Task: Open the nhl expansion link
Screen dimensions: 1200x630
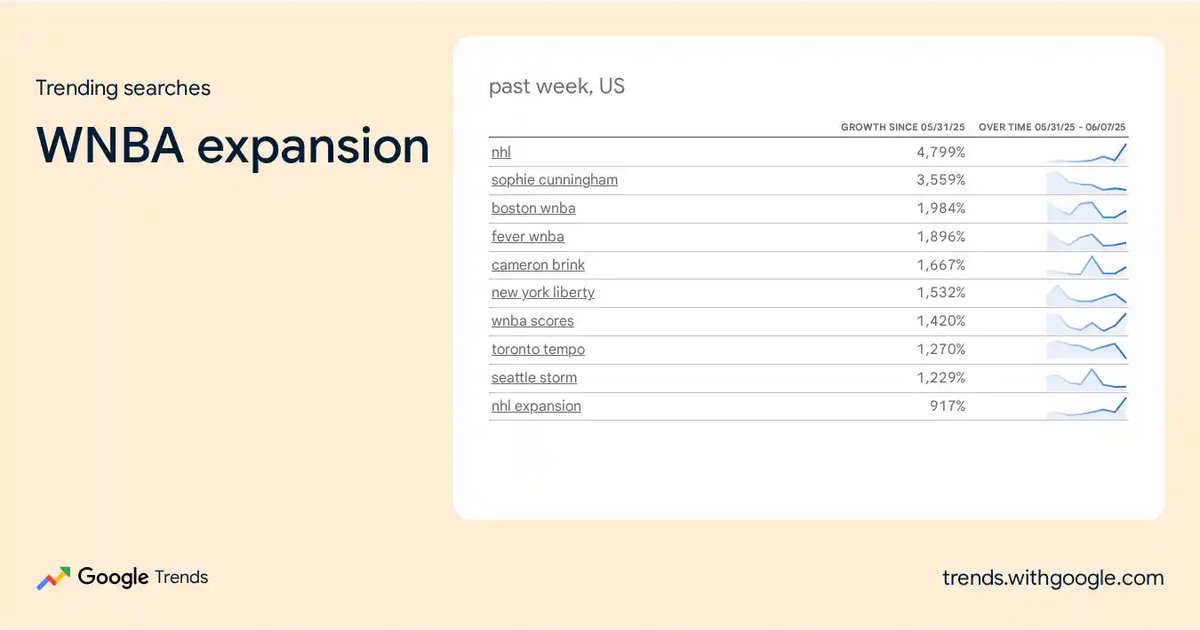Action: click(x=536, y=406)
